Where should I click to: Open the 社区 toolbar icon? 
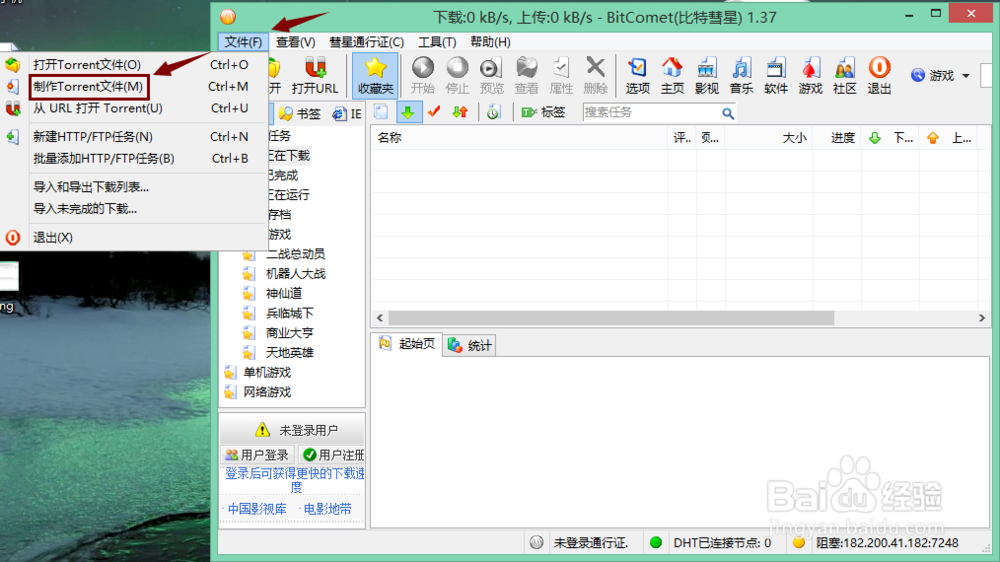pyautogui.click(x=844, y=75)
